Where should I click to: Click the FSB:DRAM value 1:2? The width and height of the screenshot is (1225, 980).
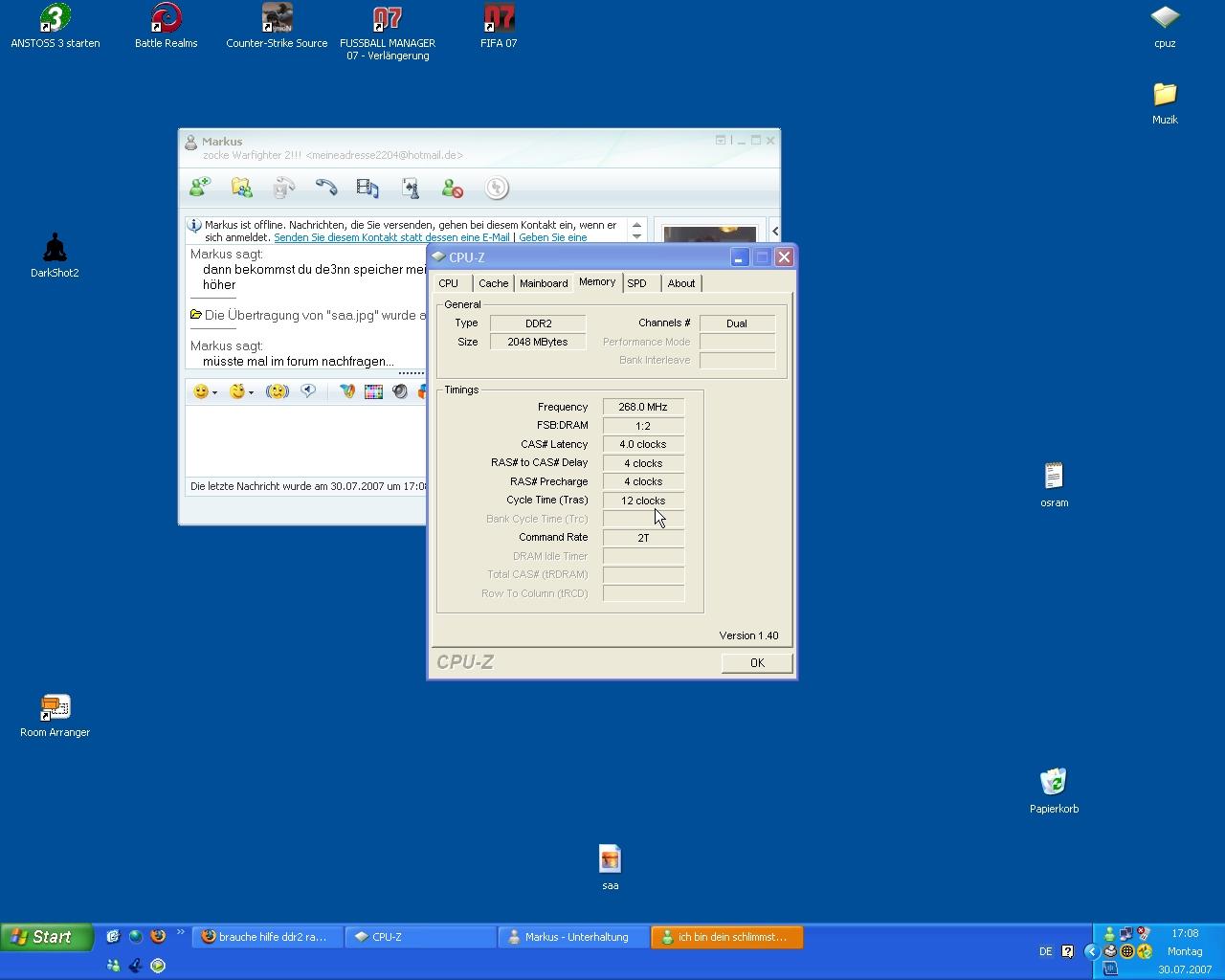(x=643, y=426)
